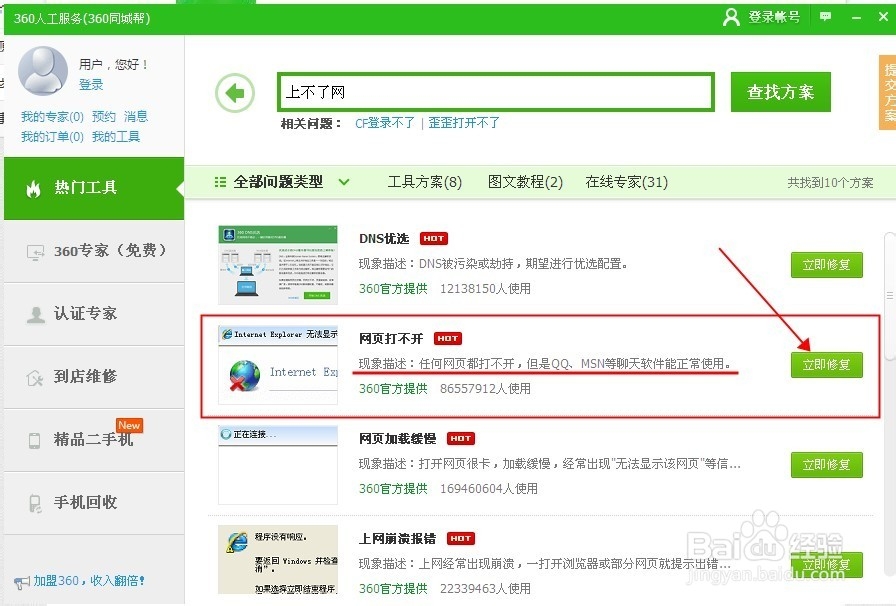Open the DNS优选 screenshot thumbnail
896x606 pixels.
(278, 265)
